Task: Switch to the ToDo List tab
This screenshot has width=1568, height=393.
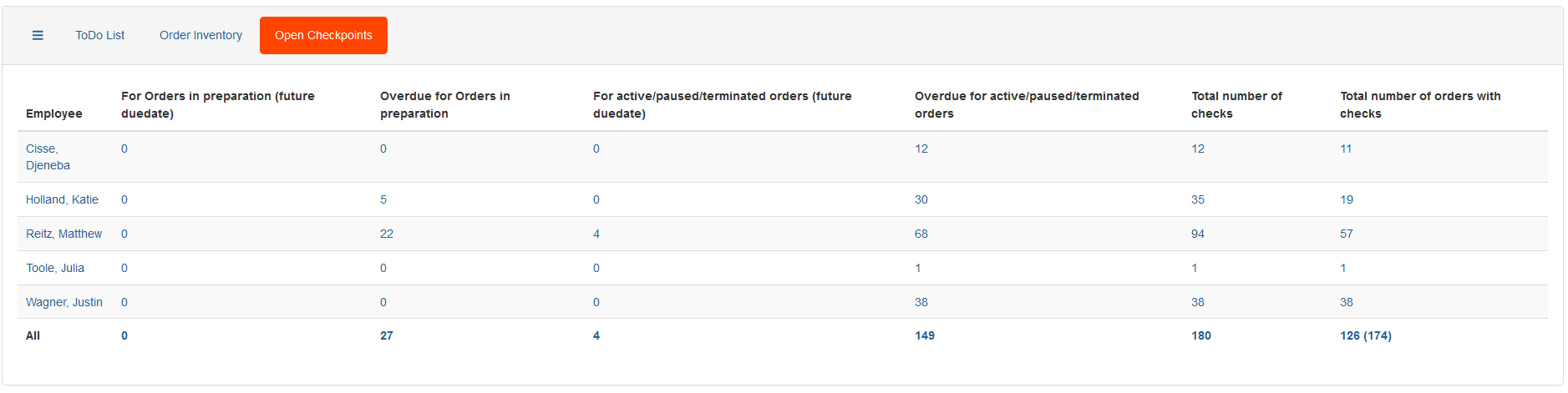Action: tap(99, 35)
